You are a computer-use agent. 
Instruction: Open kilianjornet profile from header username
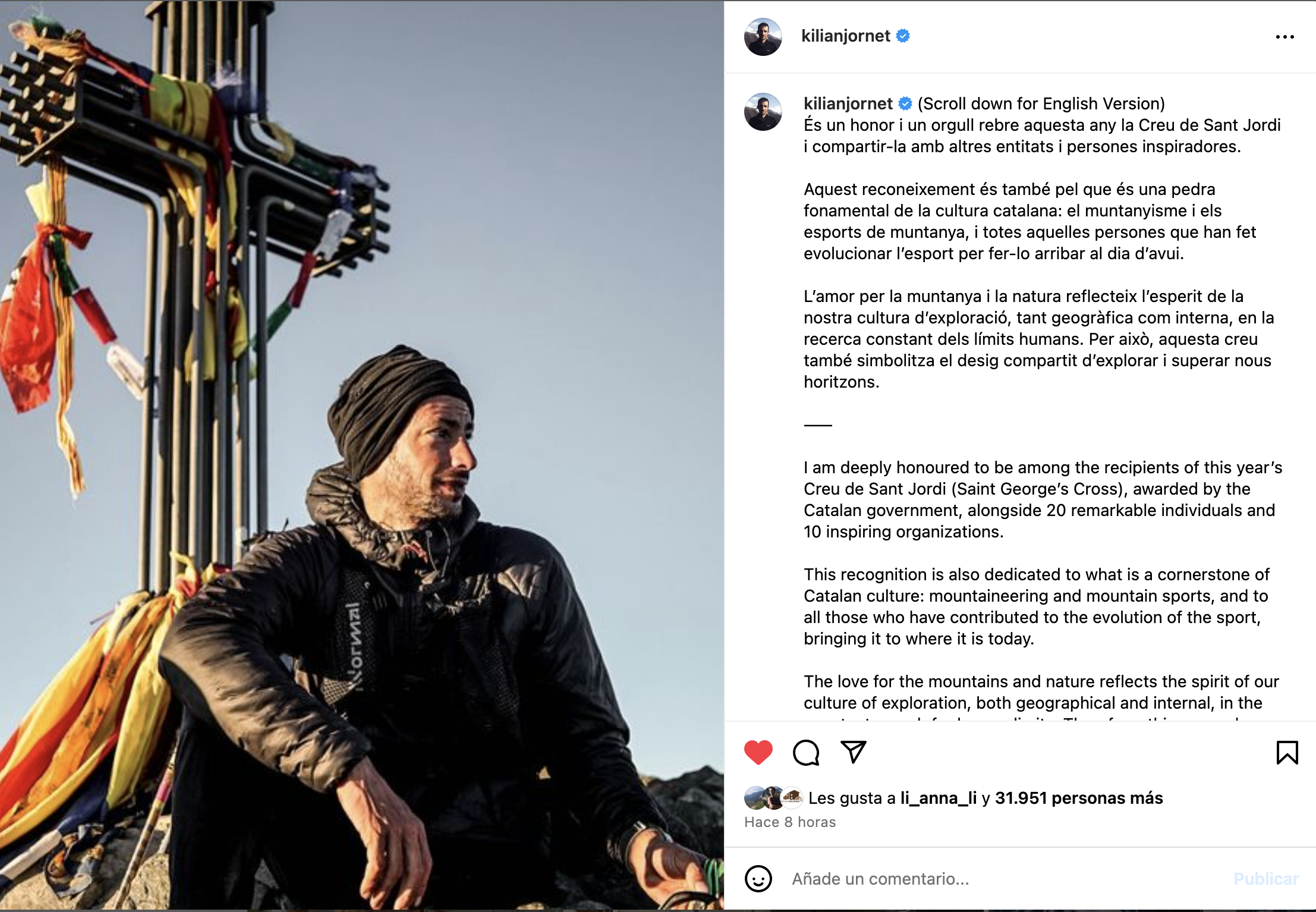(x=845, y=36)
